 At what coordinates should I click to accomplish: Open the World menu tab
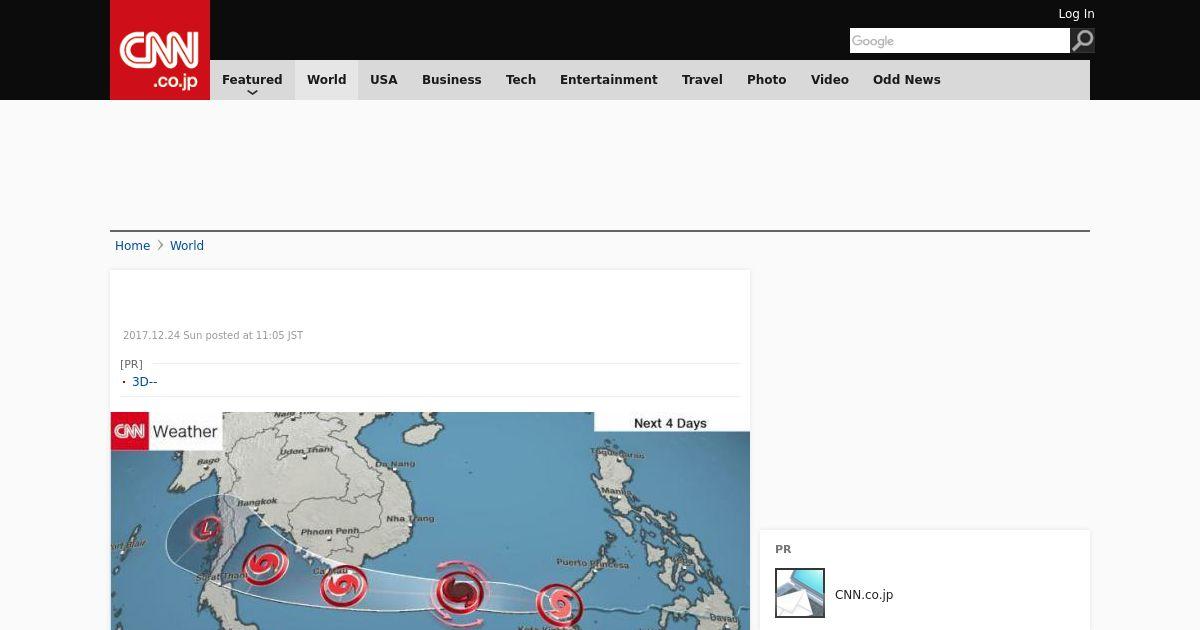click(x=326, y=80)
